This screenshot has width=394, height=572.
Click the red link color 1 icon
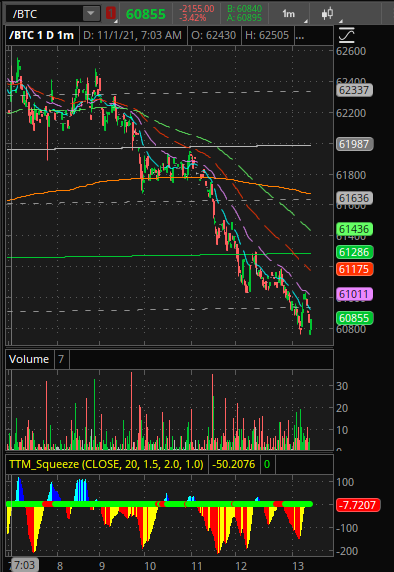tap(111, 14)
